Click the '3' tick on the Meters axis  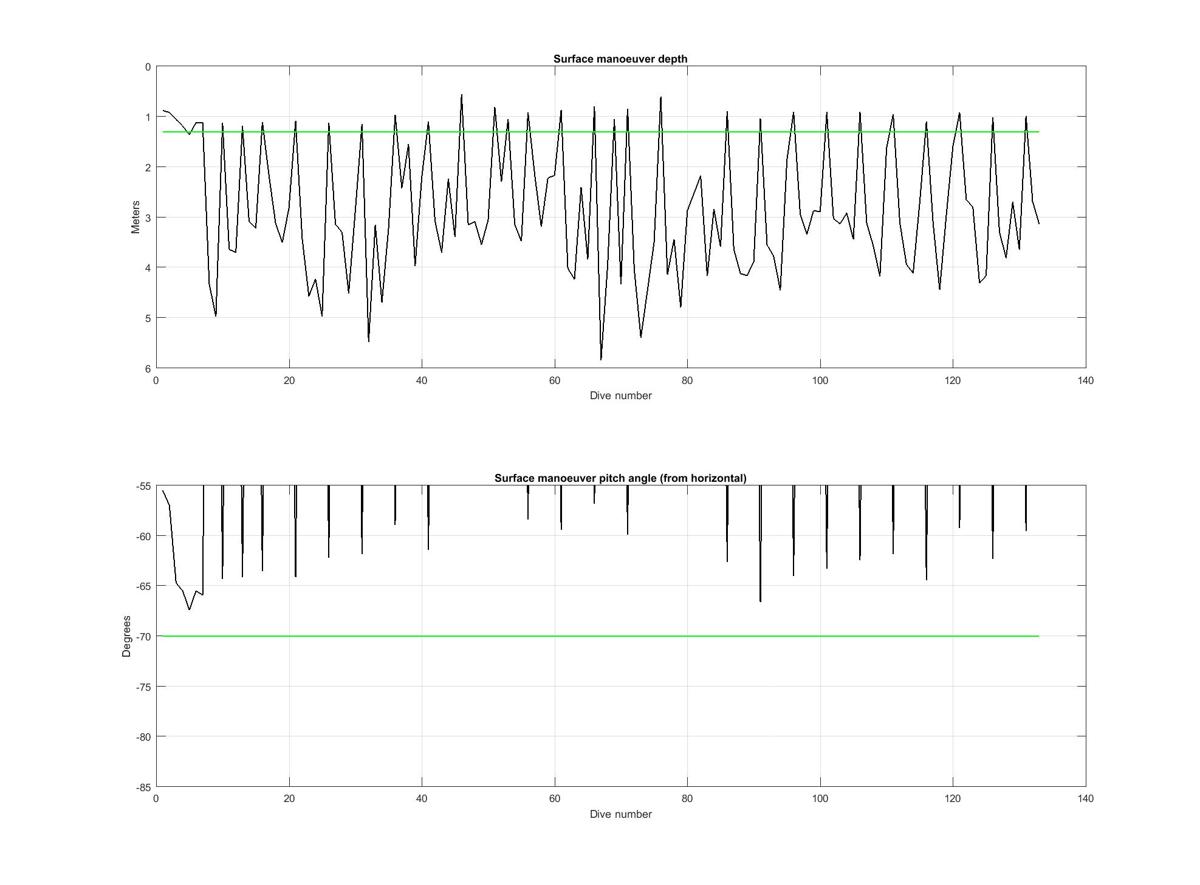[148, 217]
